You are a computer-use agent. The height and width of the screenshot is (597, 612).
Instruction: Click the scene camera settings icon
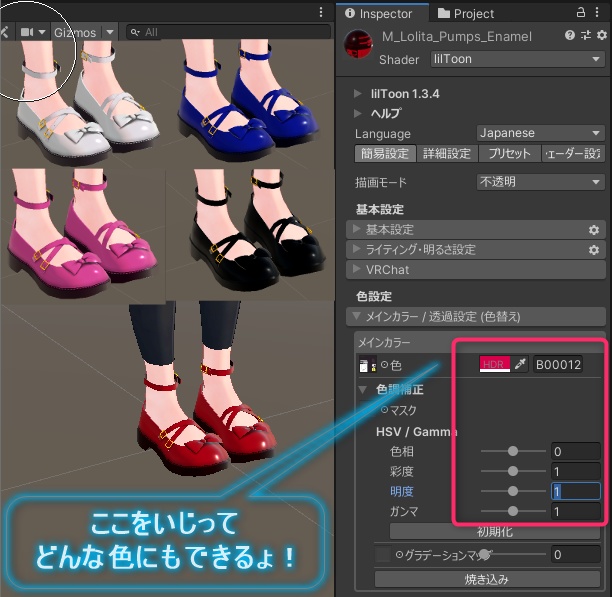click(27, 32)
